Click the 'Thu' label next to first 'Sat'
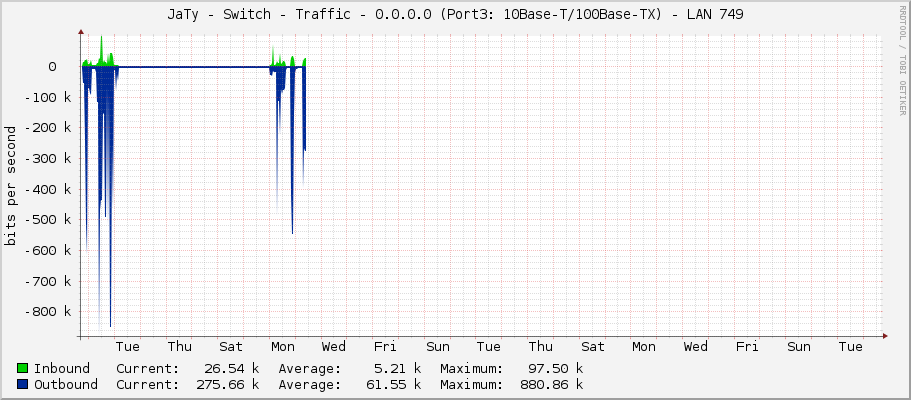Screen dimensions: 911x400 click(x=180, y=347)
